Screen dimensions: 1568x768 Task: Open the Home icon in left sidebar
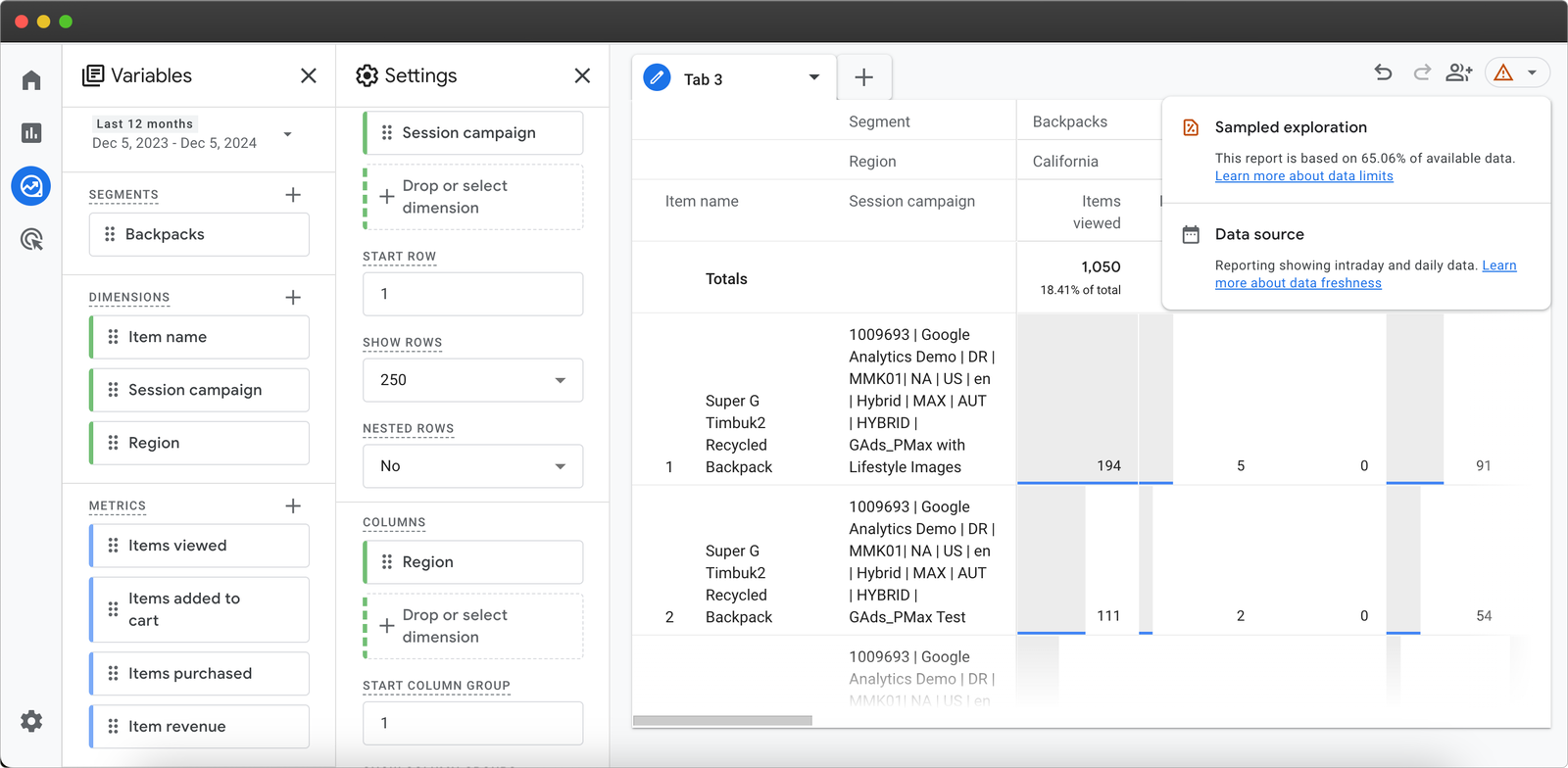coord(31,80)
